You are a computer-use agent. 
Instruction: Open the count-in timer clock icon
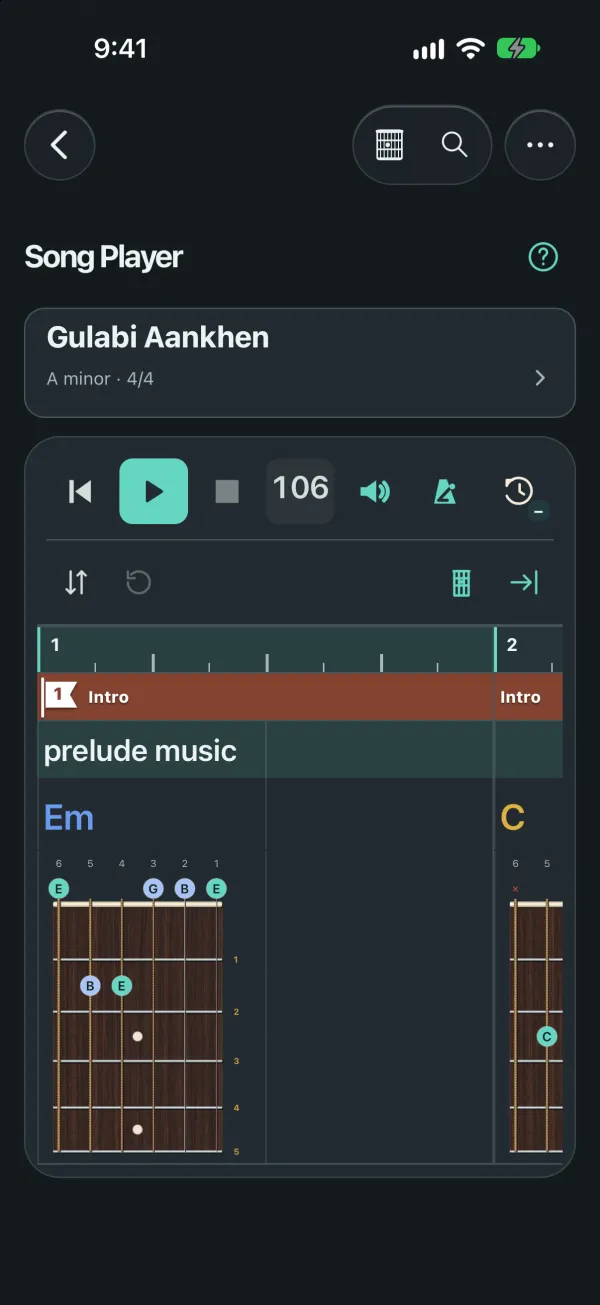(x=520, y=492)
